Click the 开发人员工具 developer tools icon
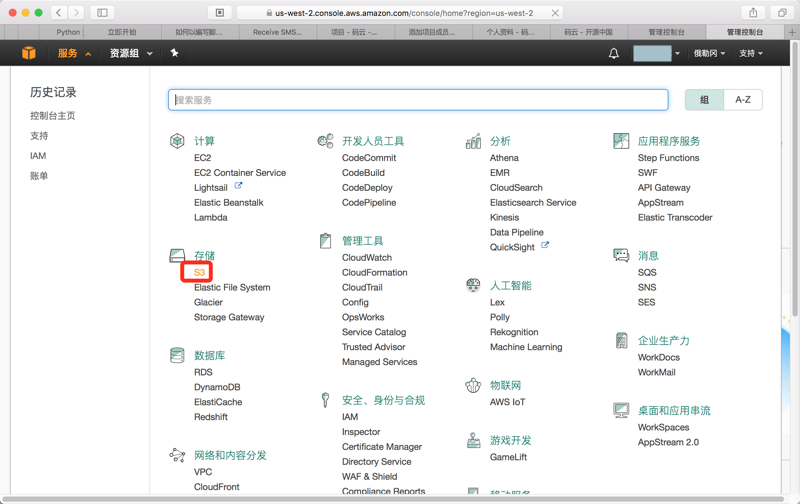The image size is (800, 504). click(x=325, y=140)
